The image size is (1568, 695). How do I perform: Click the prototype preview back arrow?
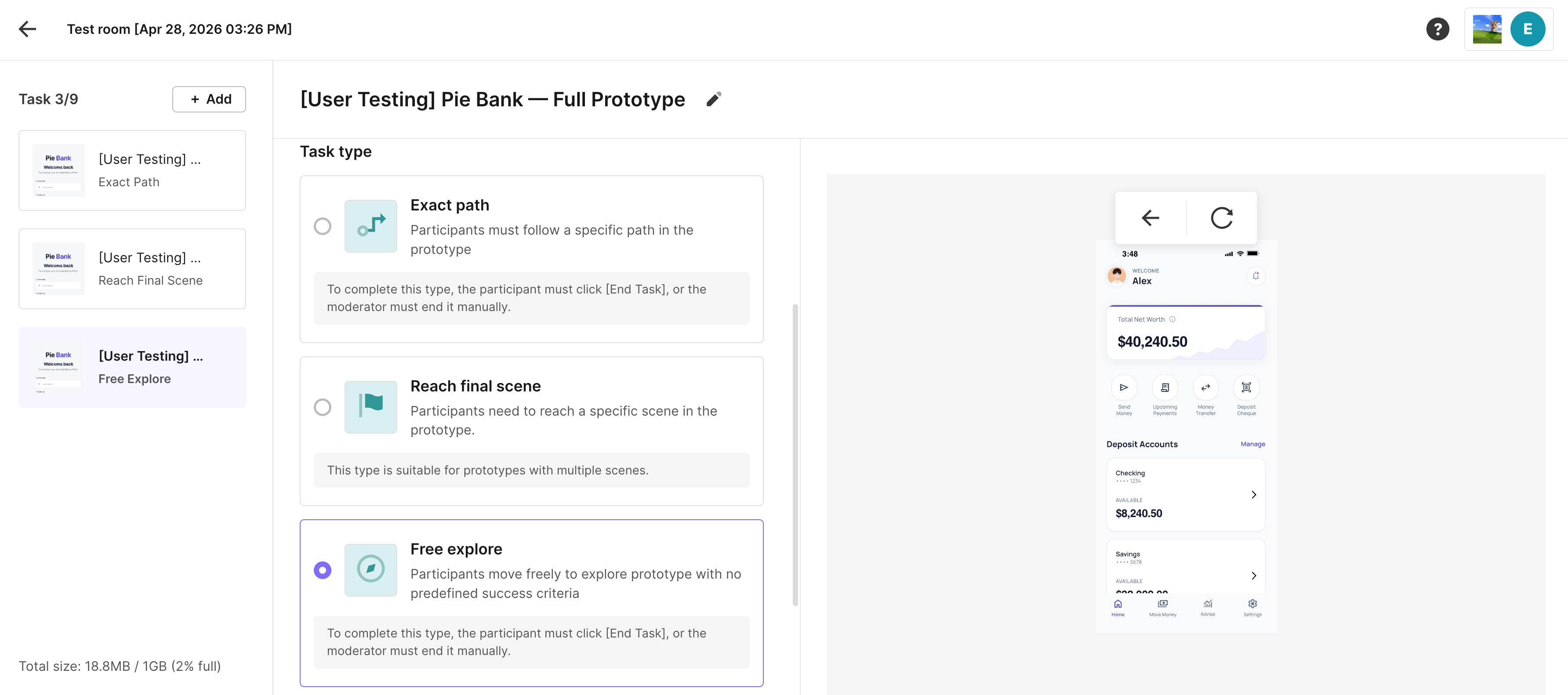pyautogui.click(x=1150, y=217)
